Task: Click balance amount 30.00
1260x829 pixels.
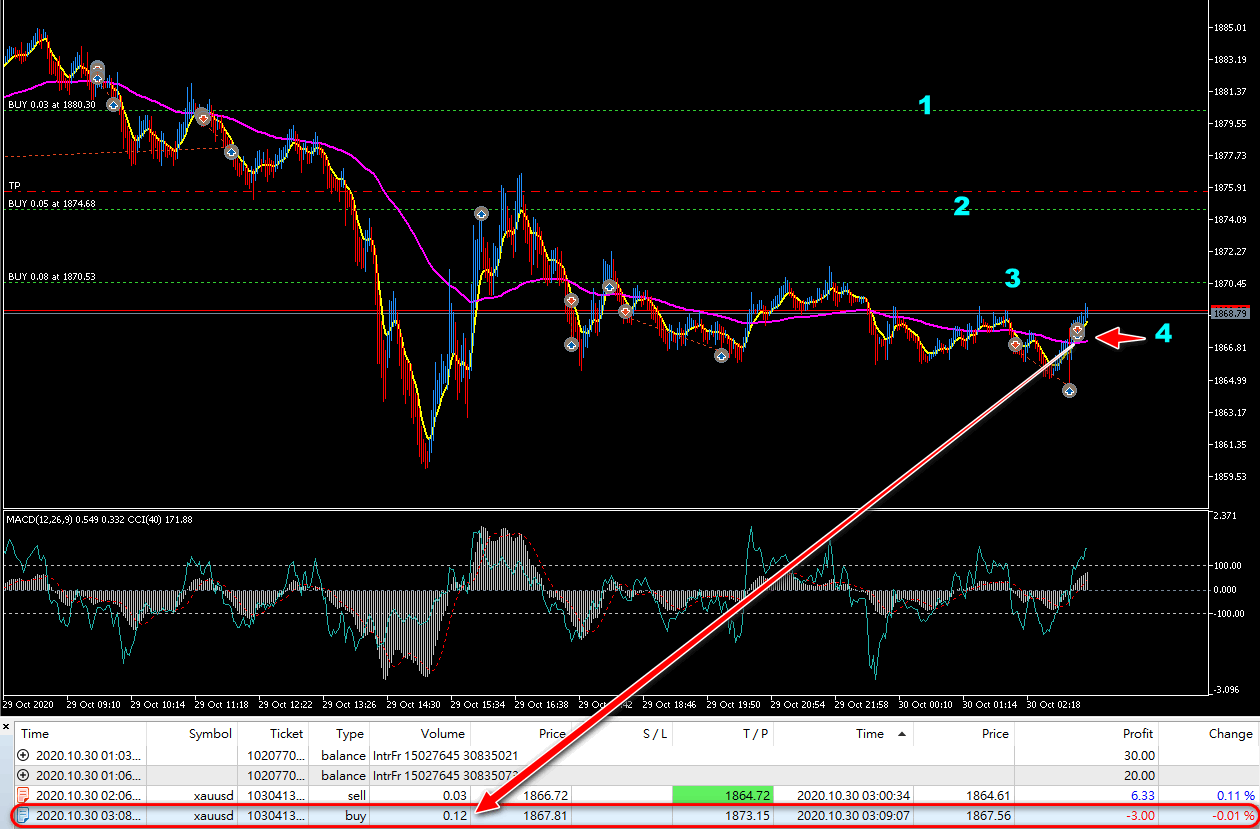Action: [x=1140, y=756]
